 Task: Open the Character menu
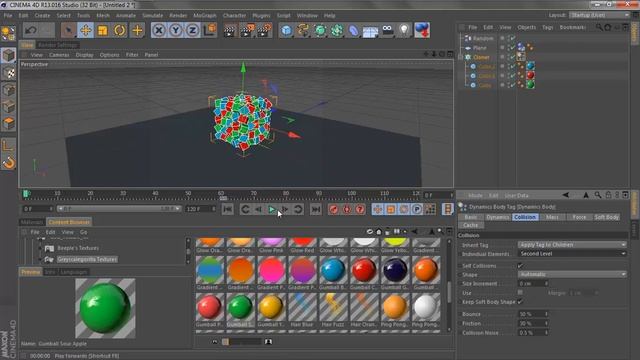(234, 16)
